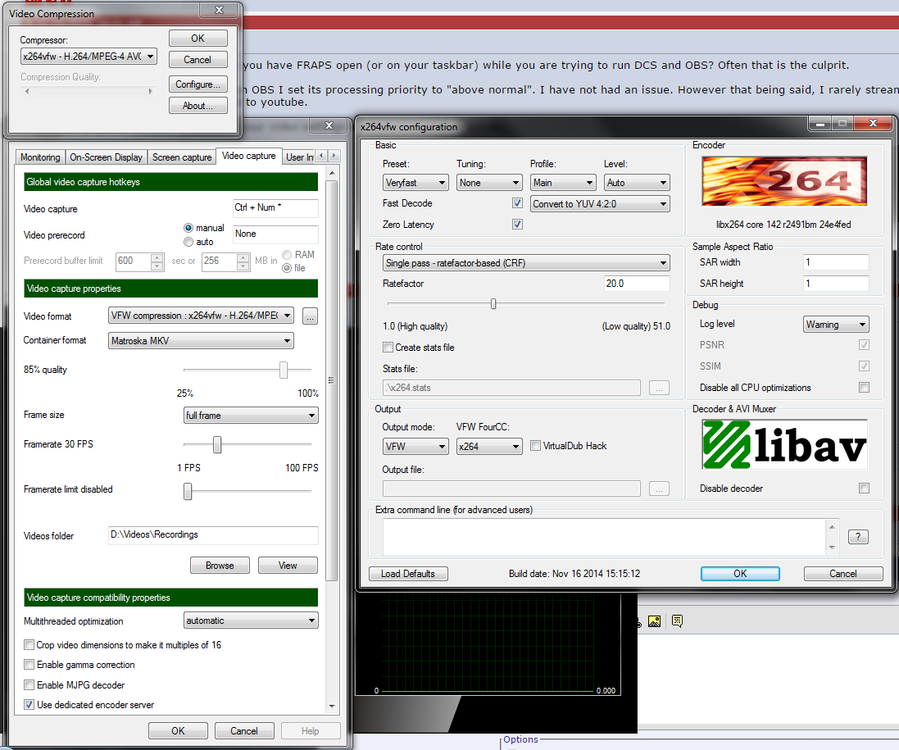Click Video capture hotkey field
Viewport: 899px width, 750px height.
(275, 208)
